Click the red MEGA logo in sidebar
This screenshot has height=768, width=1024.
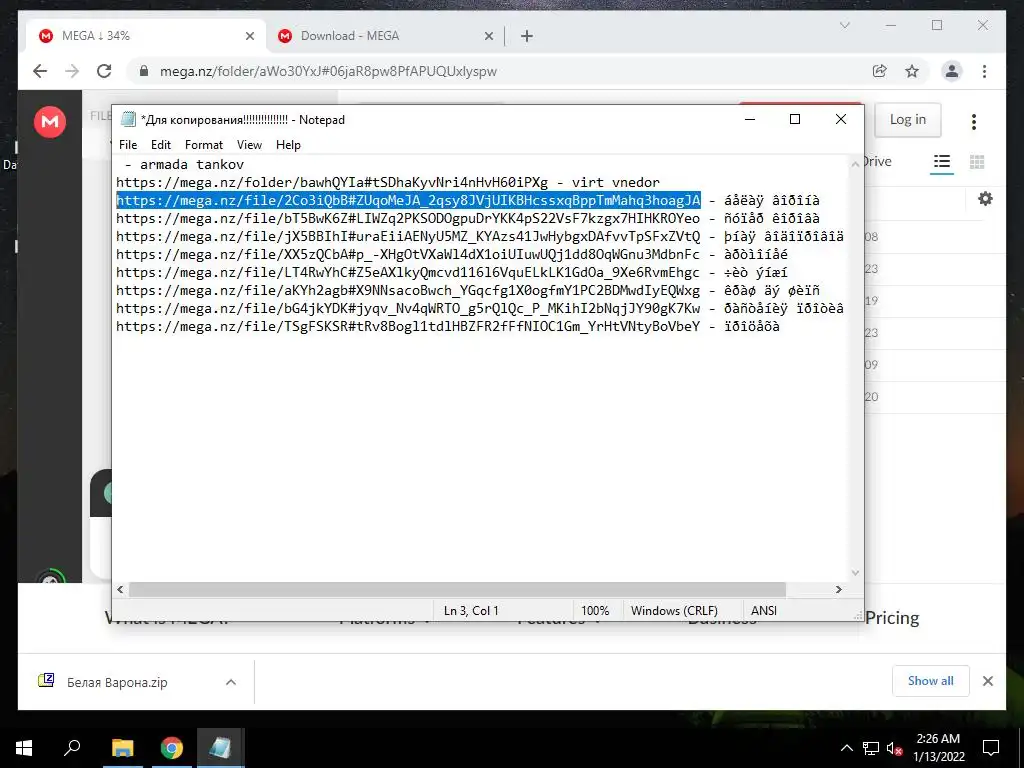pos(50,121)
